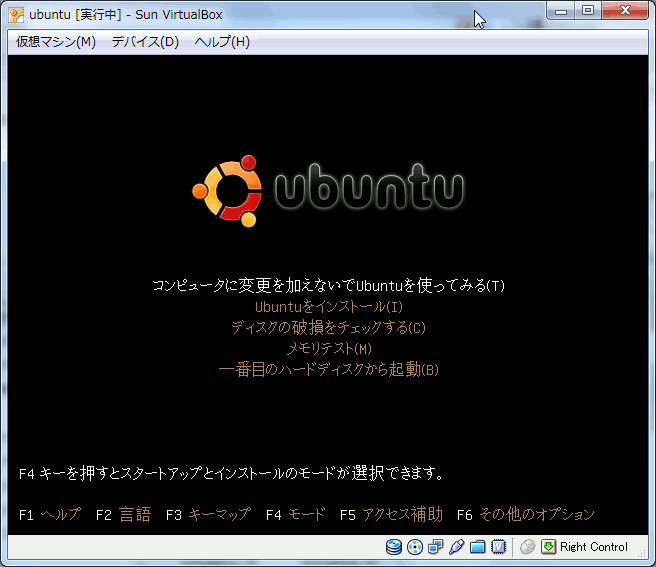Open the デバイス(D) menu
Viewport: 656px width, 567px height.
[x=145, y=42]
